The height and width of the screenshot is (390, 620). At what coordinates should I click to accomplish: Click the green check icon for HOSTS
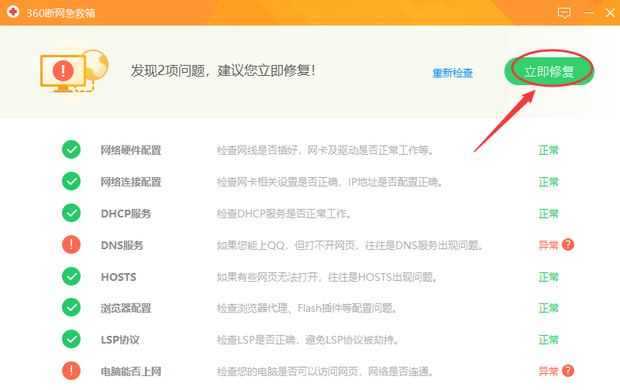pos(71,276)
